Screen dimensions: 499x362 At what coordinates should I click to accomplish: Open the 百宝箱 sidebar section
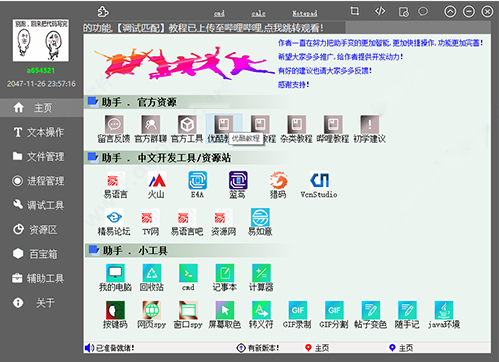point(41,254)
